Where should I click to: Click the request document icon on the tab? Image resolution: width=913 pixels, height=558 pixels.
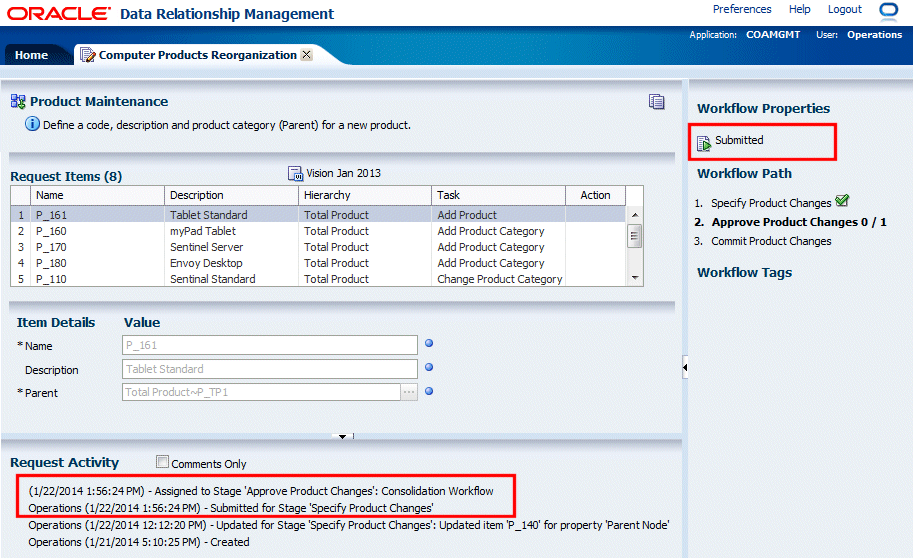87,55
